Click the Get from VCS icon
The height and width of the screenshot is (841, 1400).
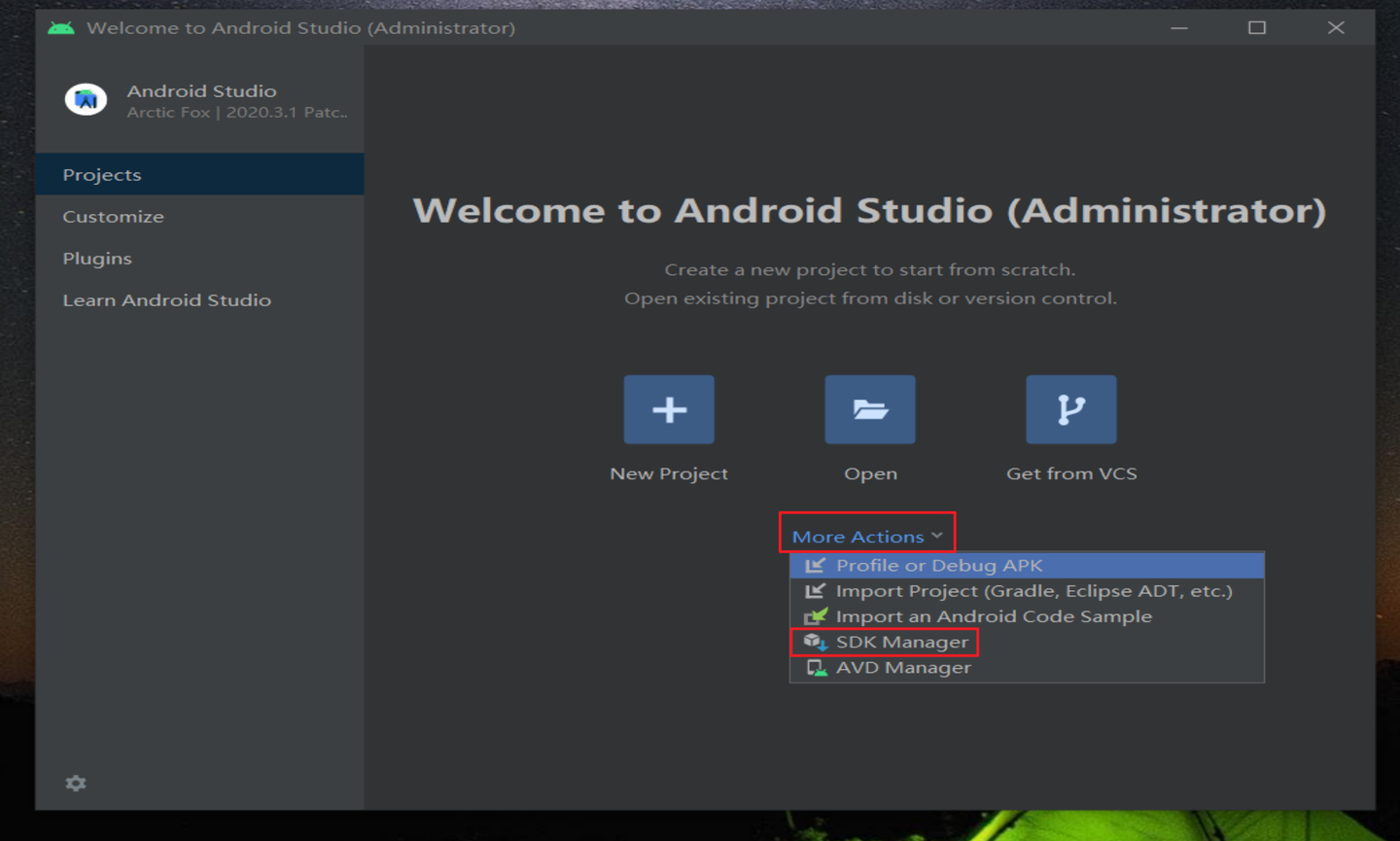tap(1070, 408)
